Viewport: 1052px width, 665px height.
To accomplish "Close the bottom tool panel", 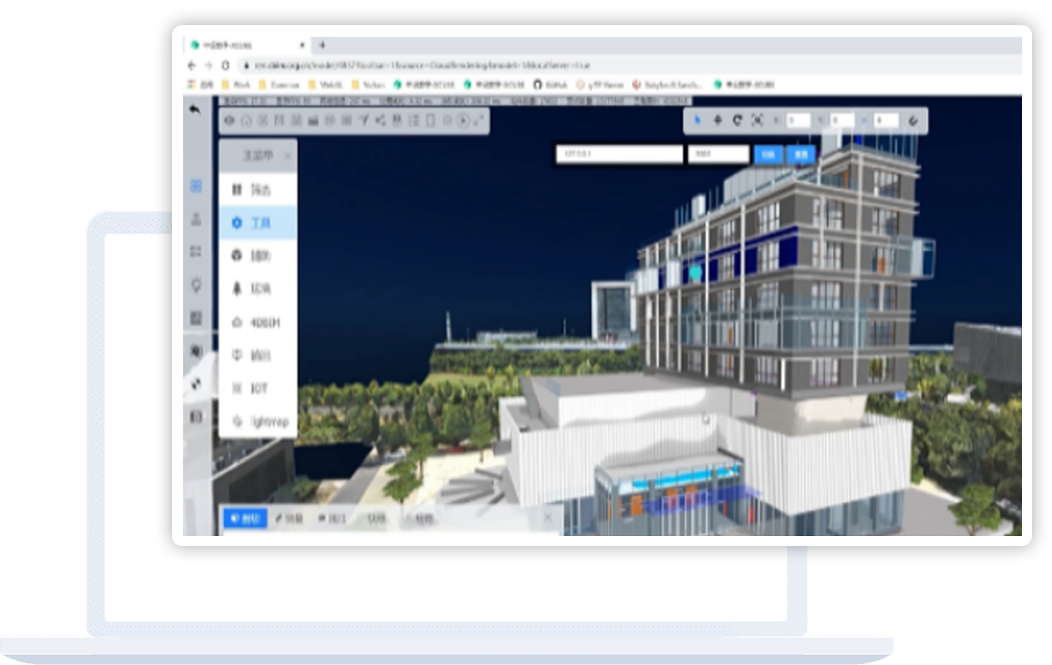I will [547, 518].
